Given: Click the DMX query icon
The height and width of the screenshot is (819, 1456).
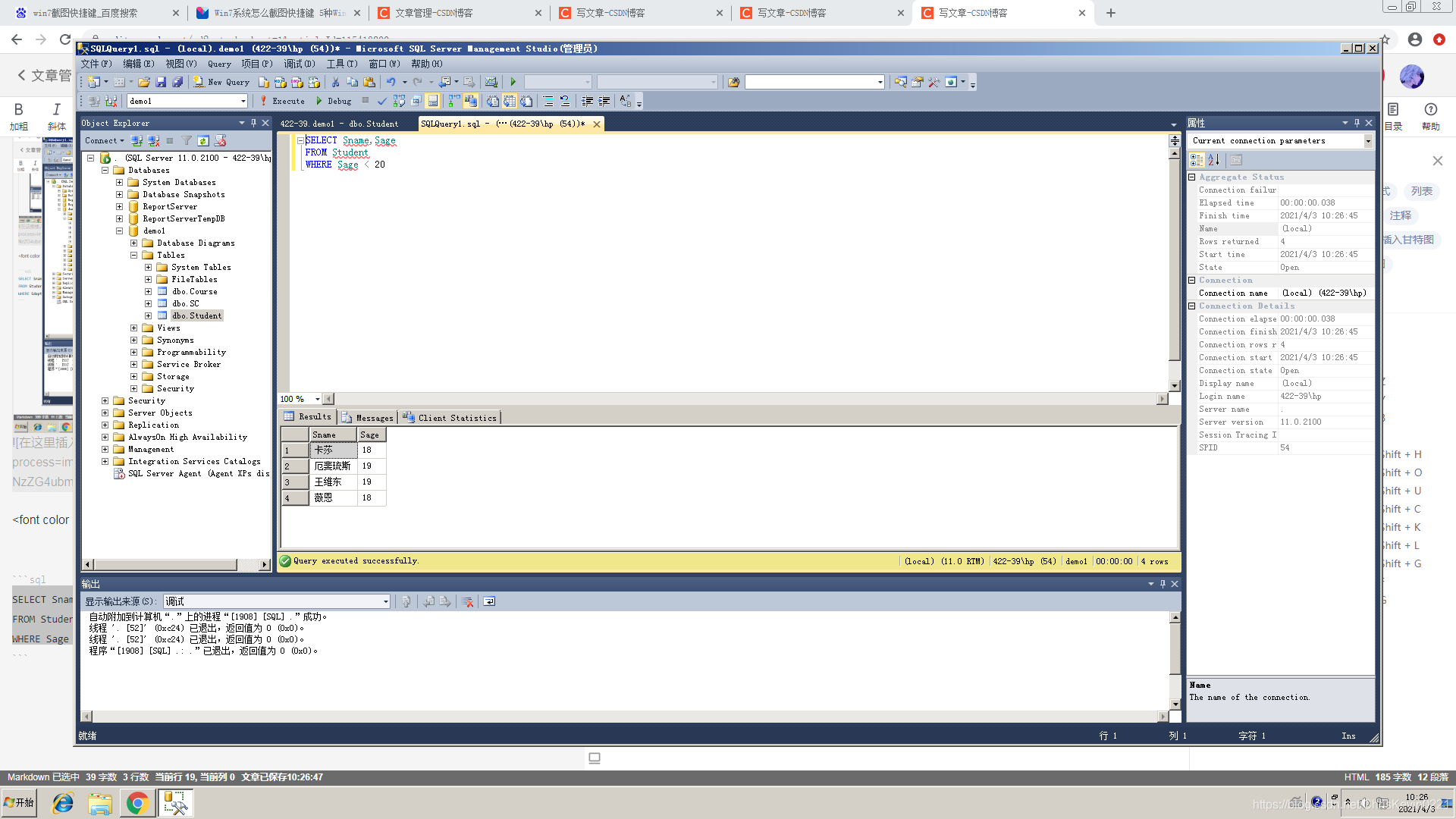Looking at the screenshot, I should coord(297,82).
